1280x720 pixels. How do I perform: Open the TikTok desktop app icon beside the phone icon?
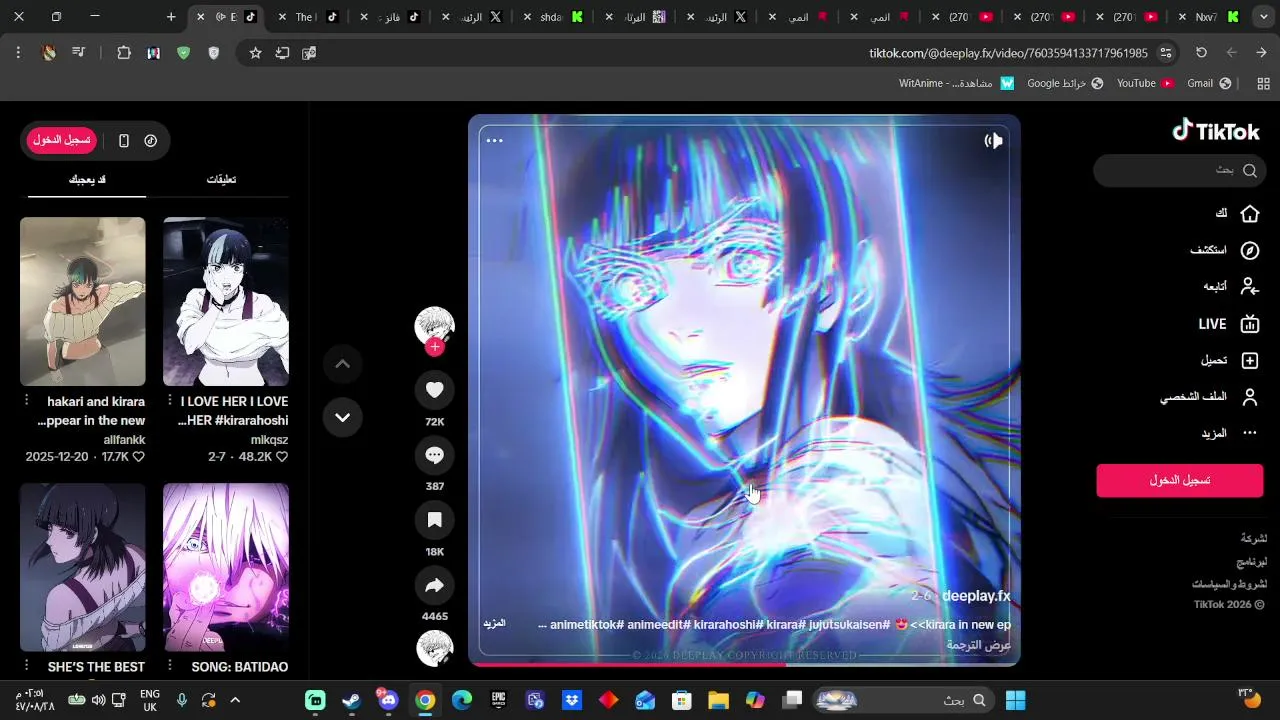151,141
